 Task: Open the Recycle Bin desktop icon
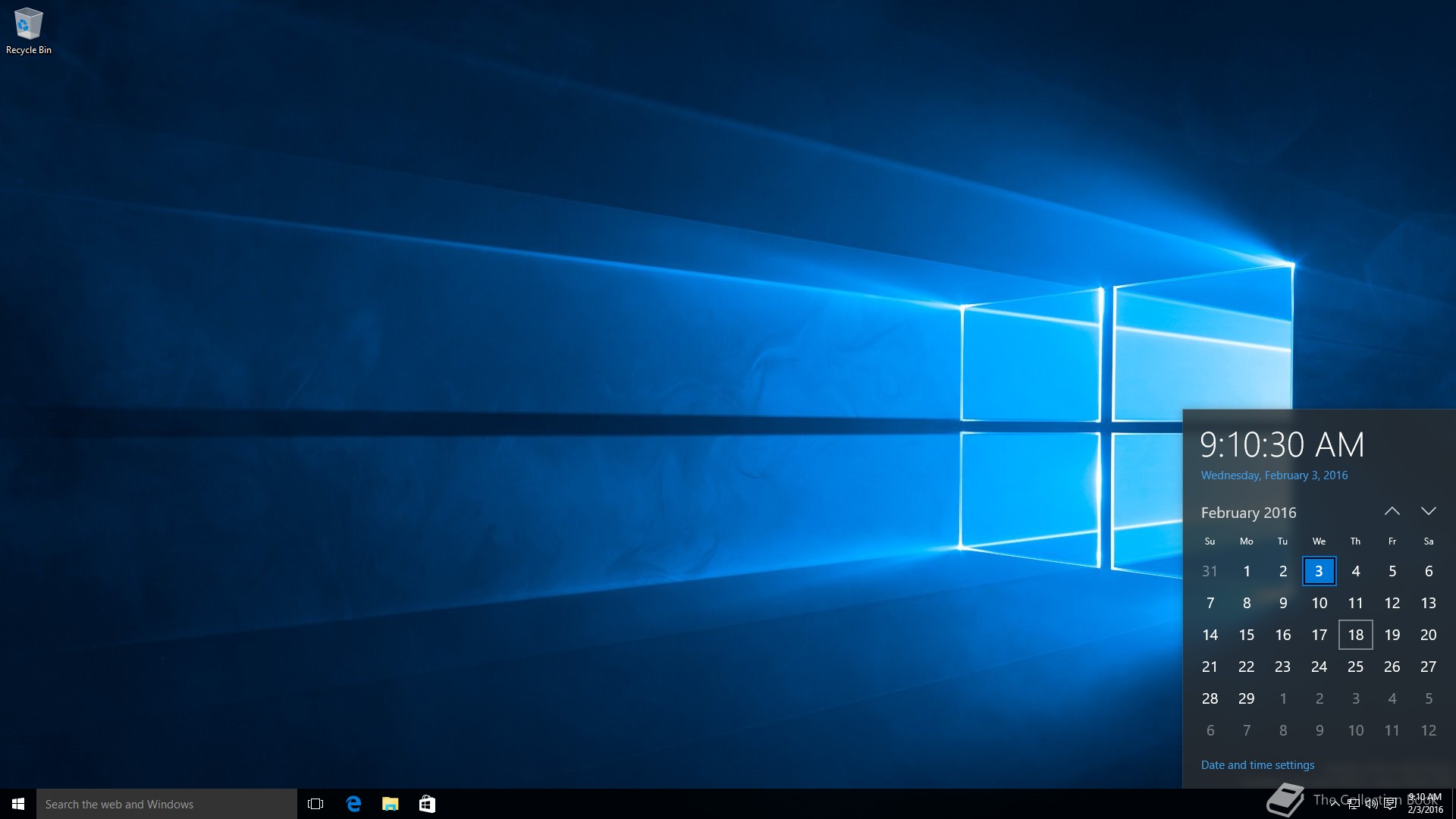click(28, 30)
